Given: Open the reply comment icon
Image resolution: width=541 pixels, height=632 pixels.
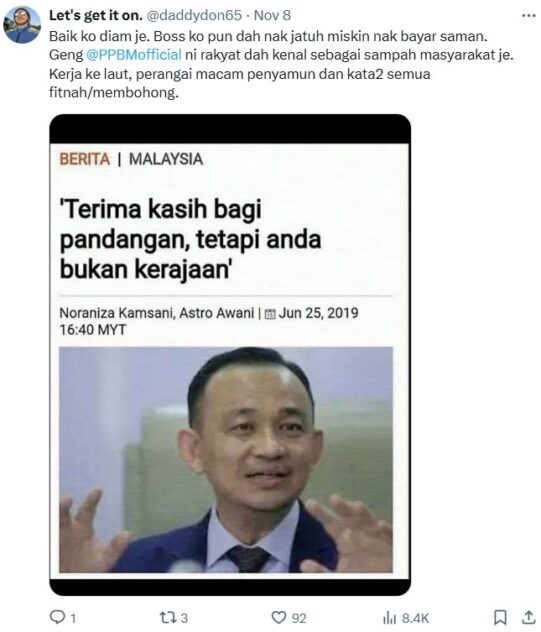Looking at the screenshot, I should pos(57,617).
